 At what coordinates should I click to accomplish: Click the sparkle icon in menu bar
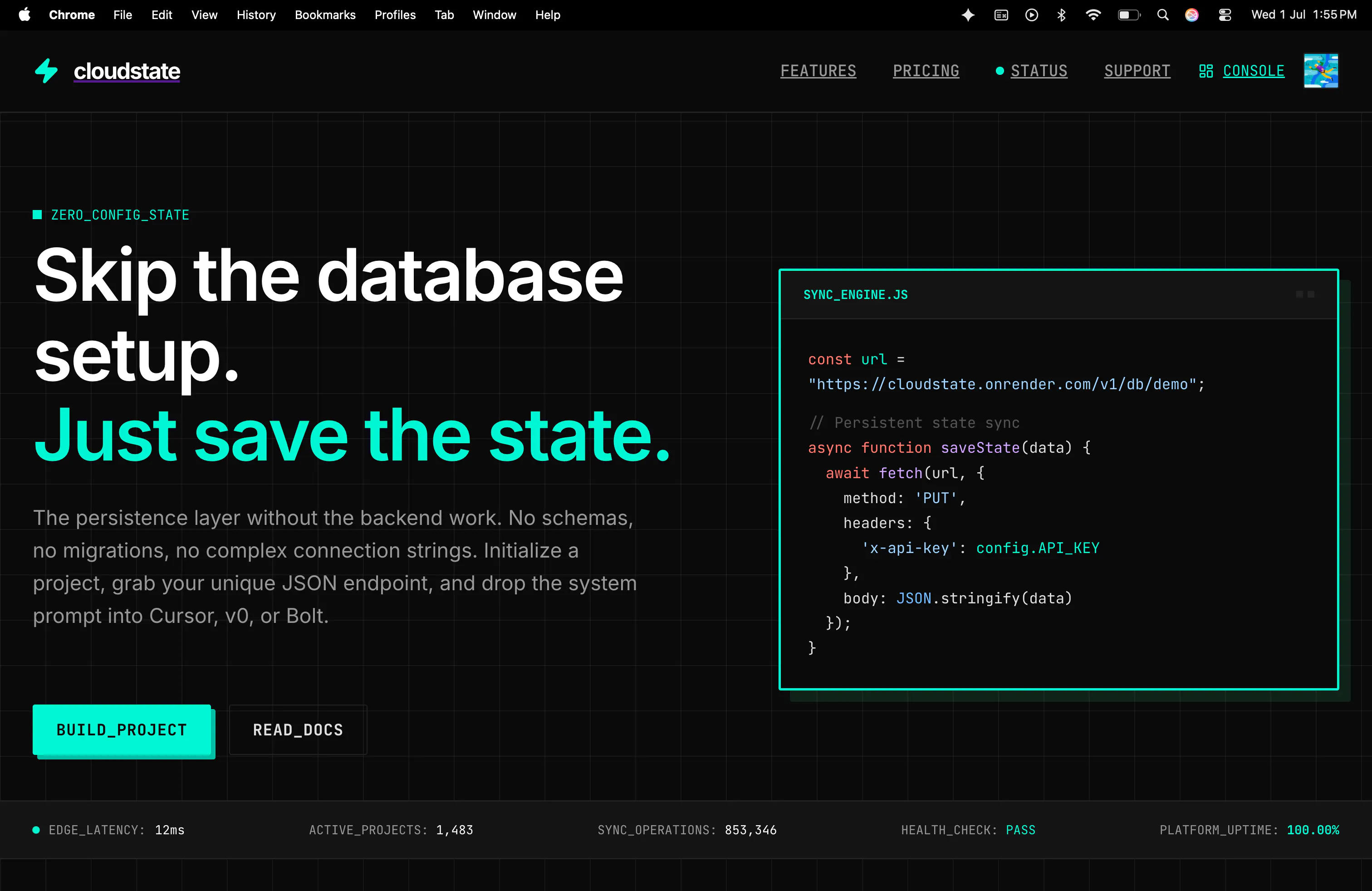(x=969, y=15)
